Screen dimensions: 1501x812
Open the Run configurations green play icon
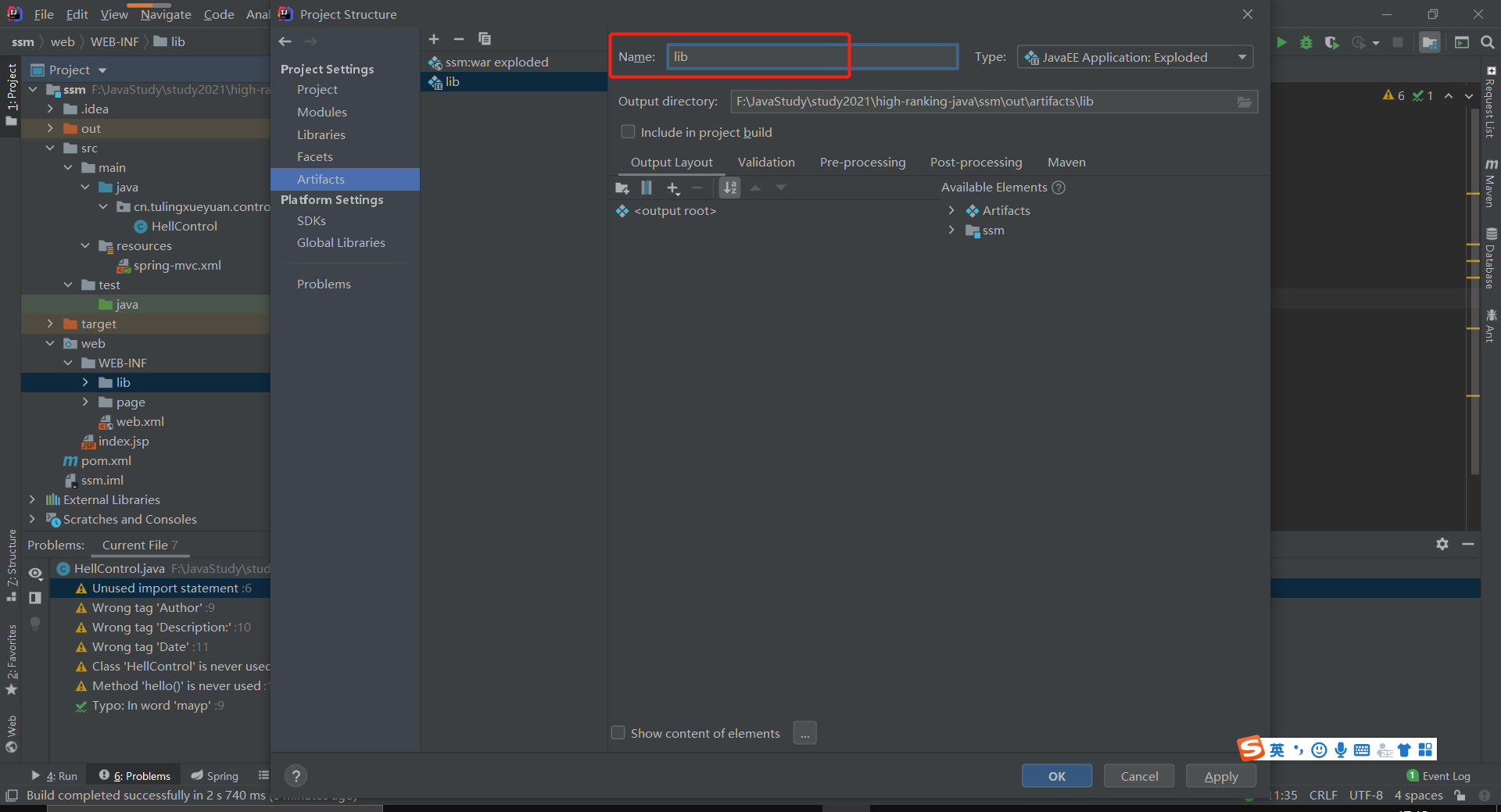point(1281,43)
